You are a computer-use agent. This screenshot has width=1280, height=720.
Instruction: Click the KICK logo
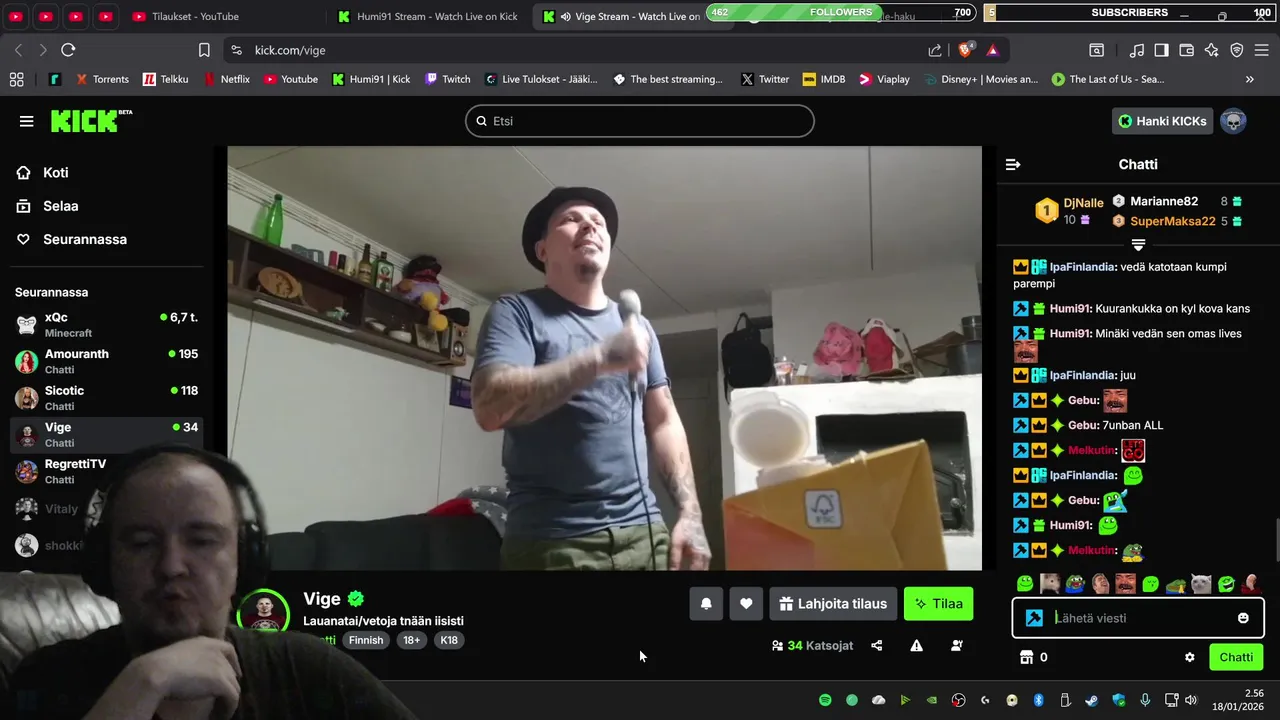coord(91,121)
